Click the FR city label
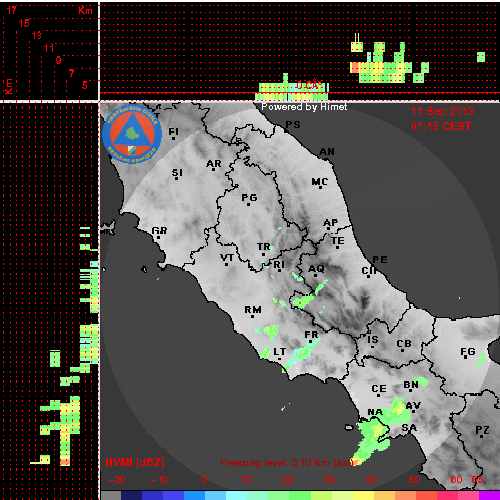 tap(311, 335)
